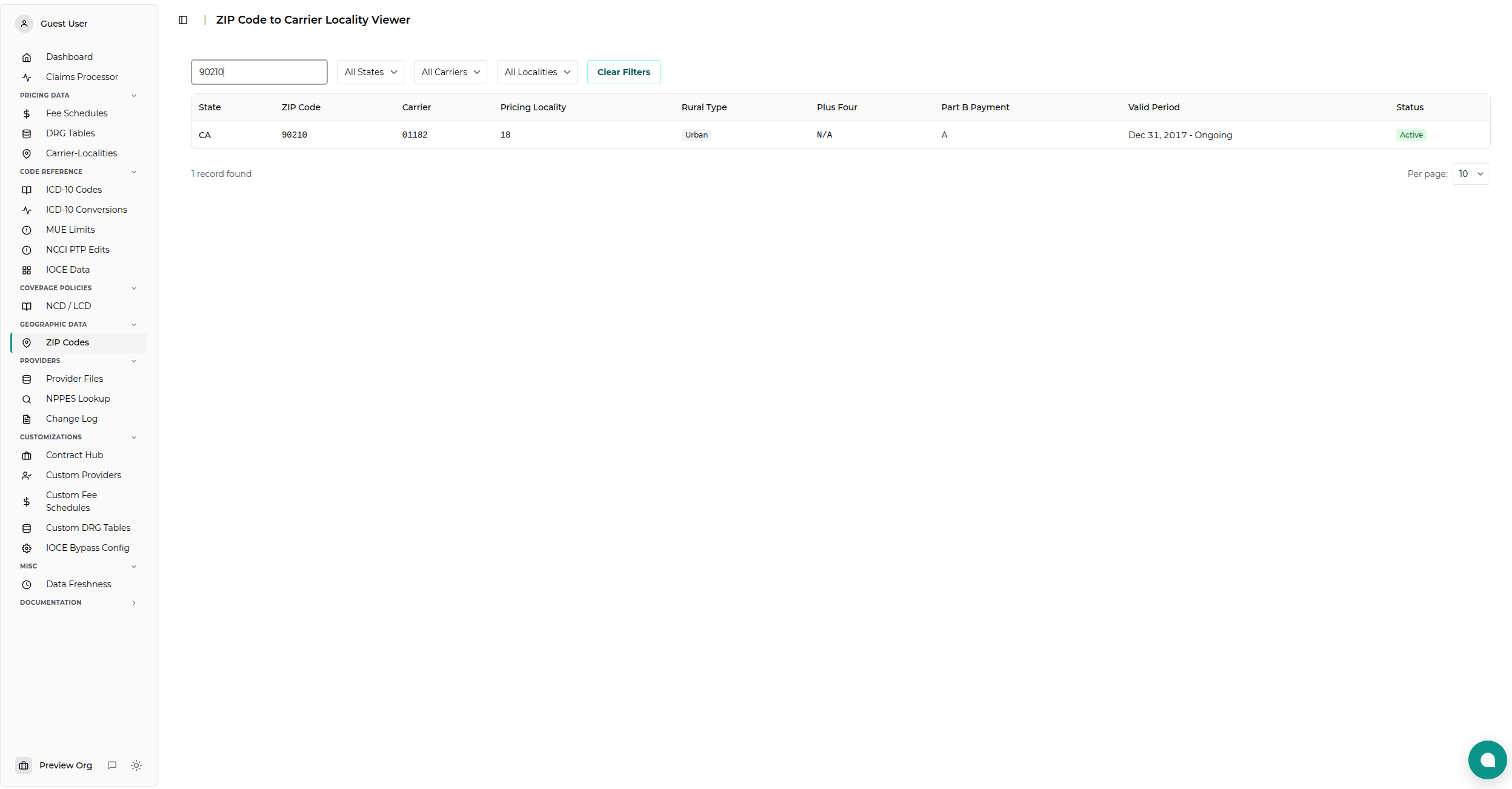The image size is (1512, 789).
Task: Click the Change Log document icon
Action: pos(27,419)
